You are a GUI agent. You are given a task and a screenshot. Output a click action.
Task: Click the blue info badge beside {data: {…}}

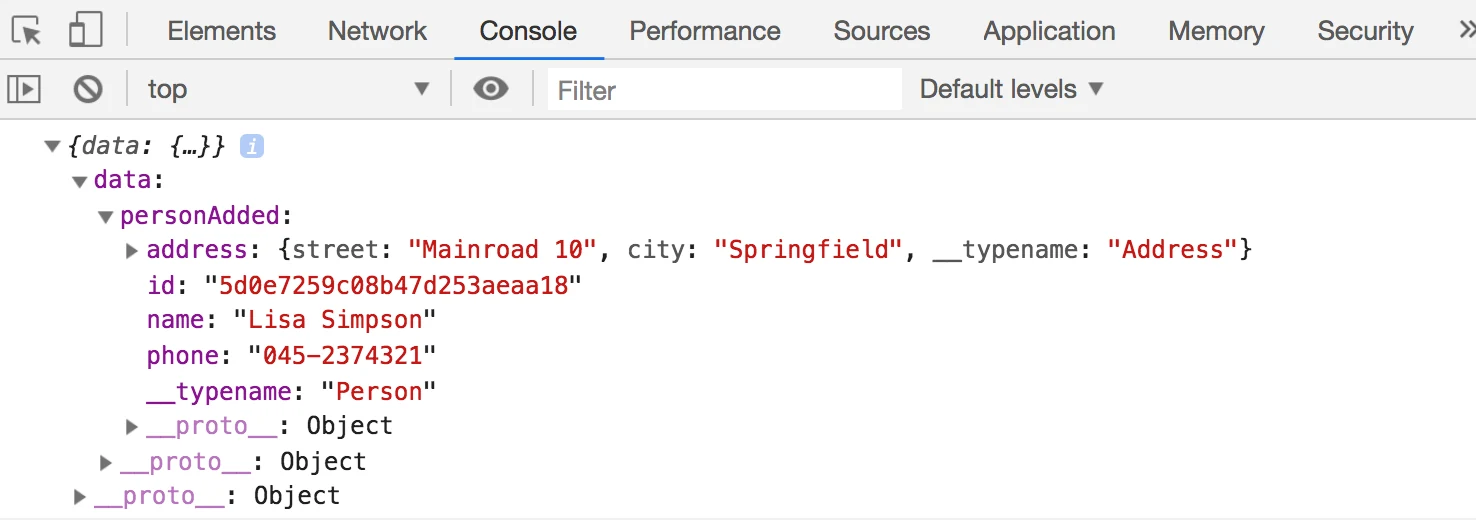click(x=252, y=146)
